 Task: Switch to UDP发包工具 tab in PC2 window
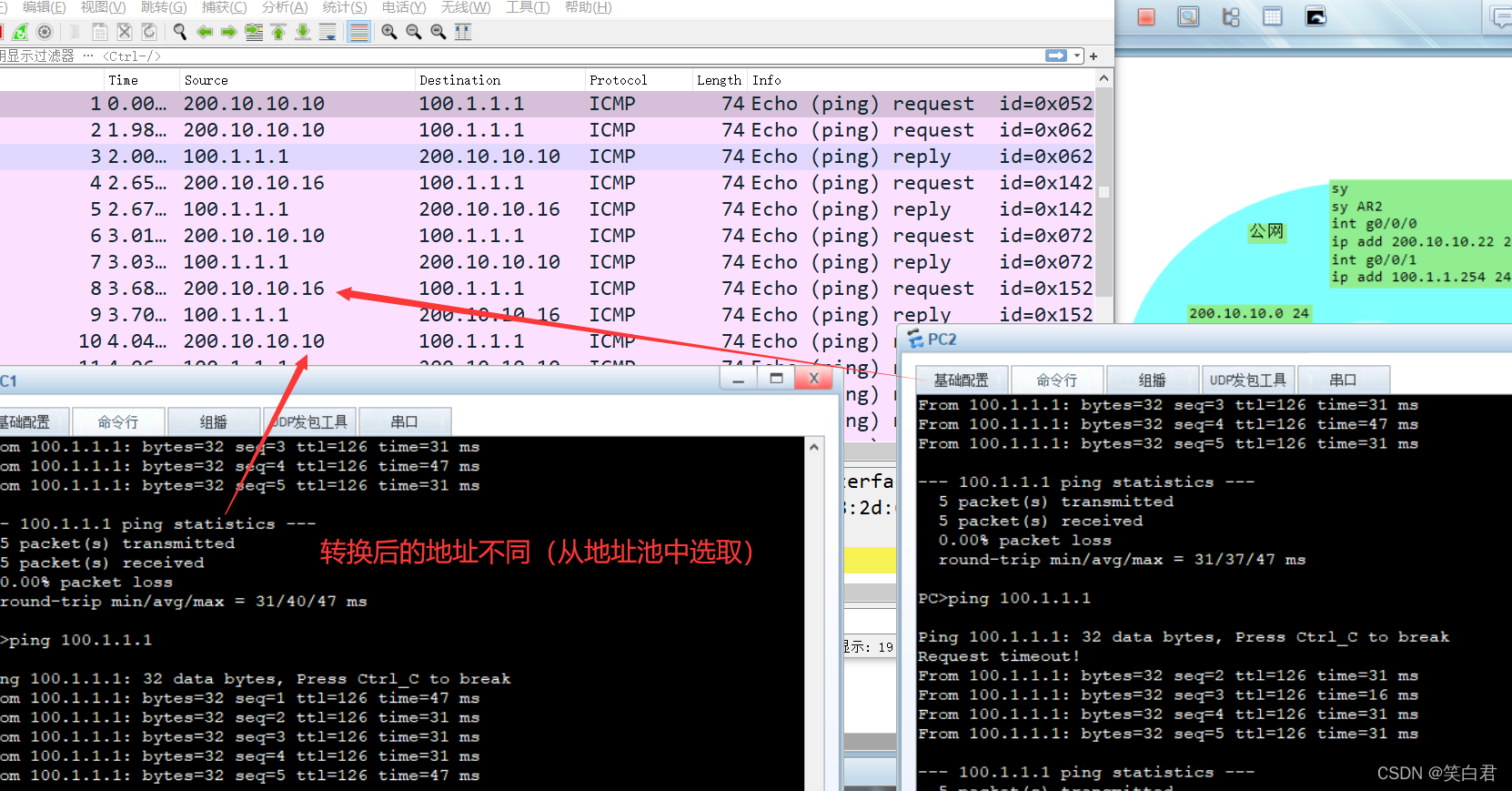[1248, 380]
